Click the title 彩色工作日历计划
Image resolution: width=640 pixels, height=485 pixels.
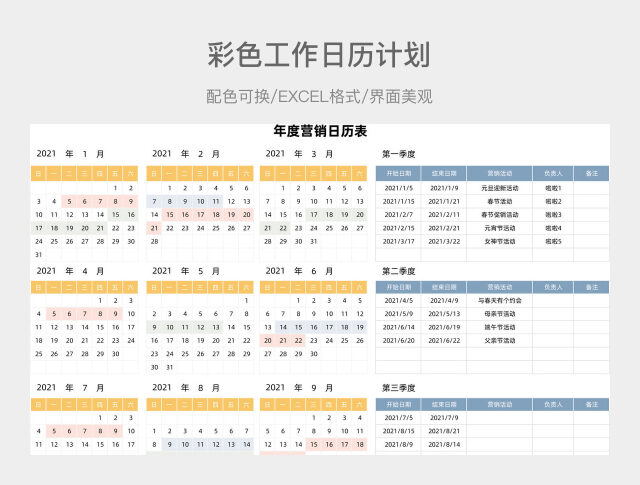click(319, 55)
